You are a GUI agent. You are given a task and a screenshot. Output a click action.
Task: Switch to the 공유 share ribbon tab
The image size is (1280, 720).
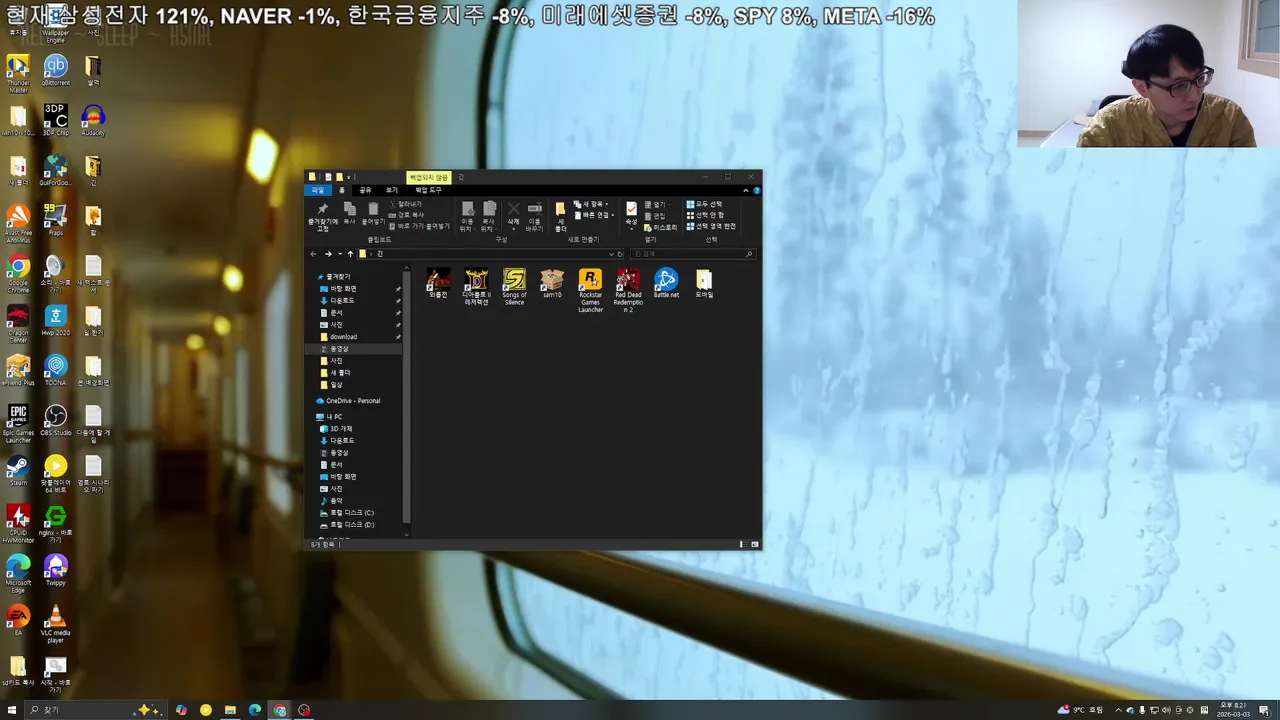click(x=365, y=190)
